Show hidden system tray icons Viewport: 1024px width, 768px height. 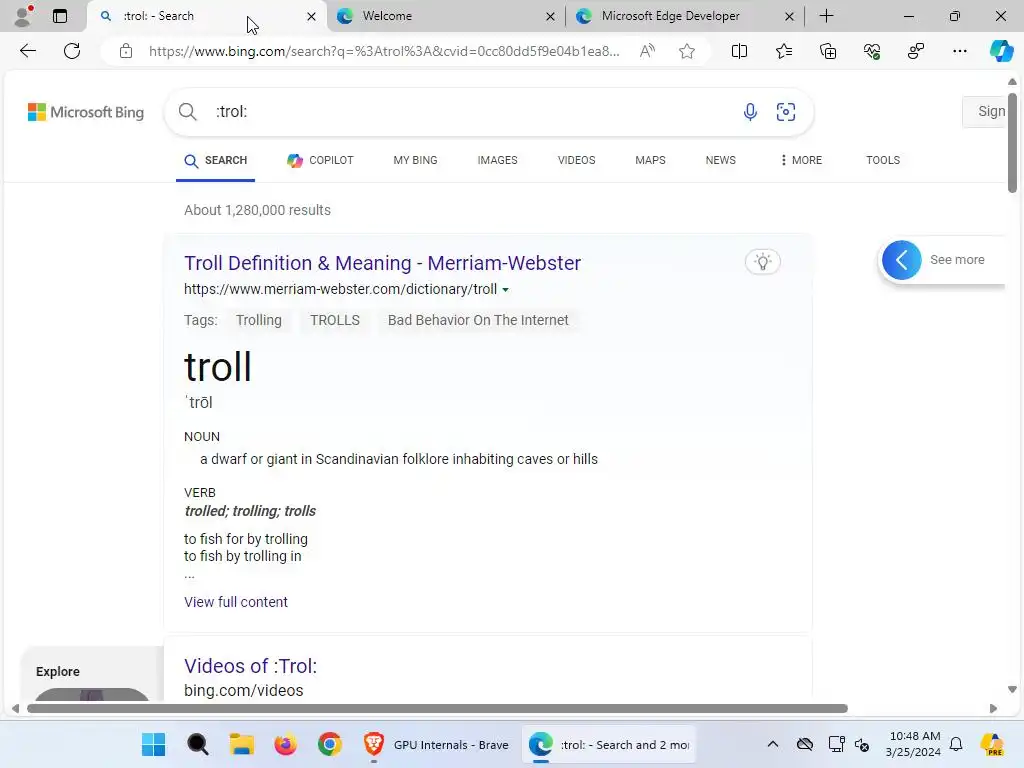pyautogui.click(x=773, y=744)
